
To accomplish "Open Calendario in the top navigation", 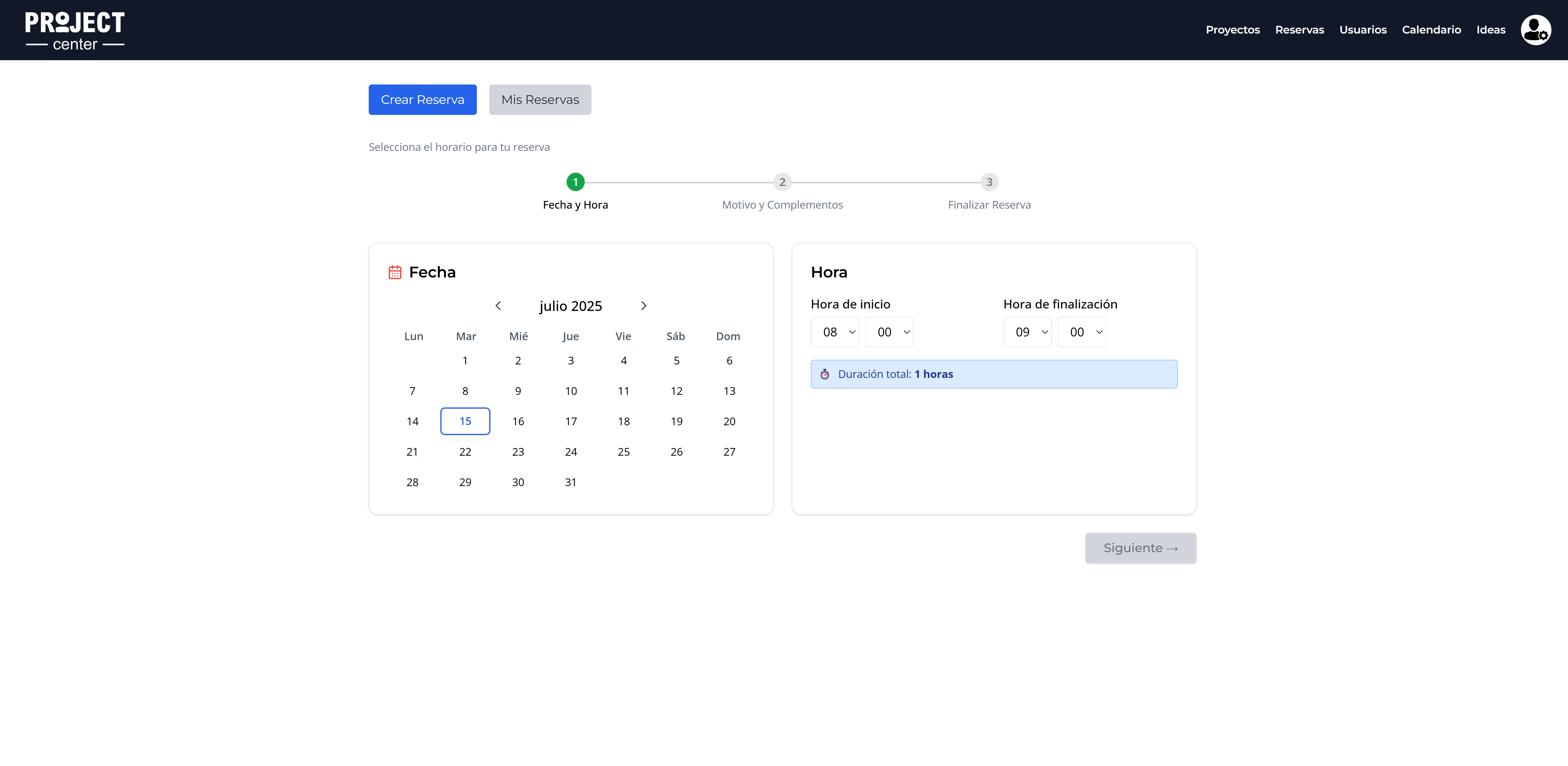I will tap(1432, 30).
